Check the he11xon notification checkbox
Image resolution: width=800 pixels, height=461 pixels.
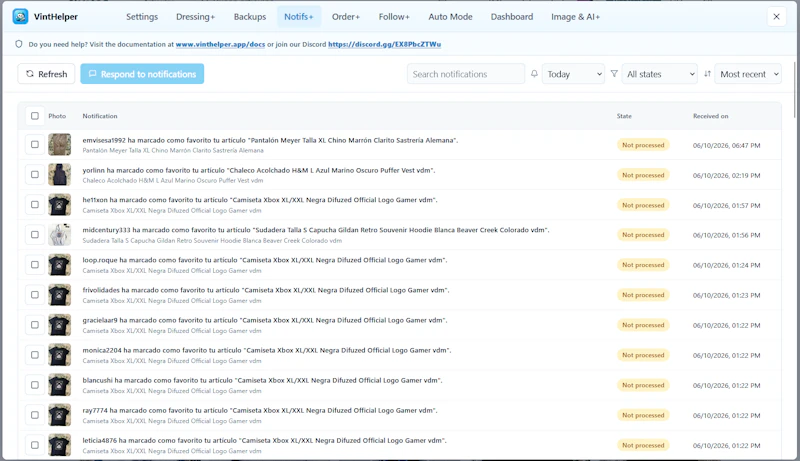(x=35, y=204)
